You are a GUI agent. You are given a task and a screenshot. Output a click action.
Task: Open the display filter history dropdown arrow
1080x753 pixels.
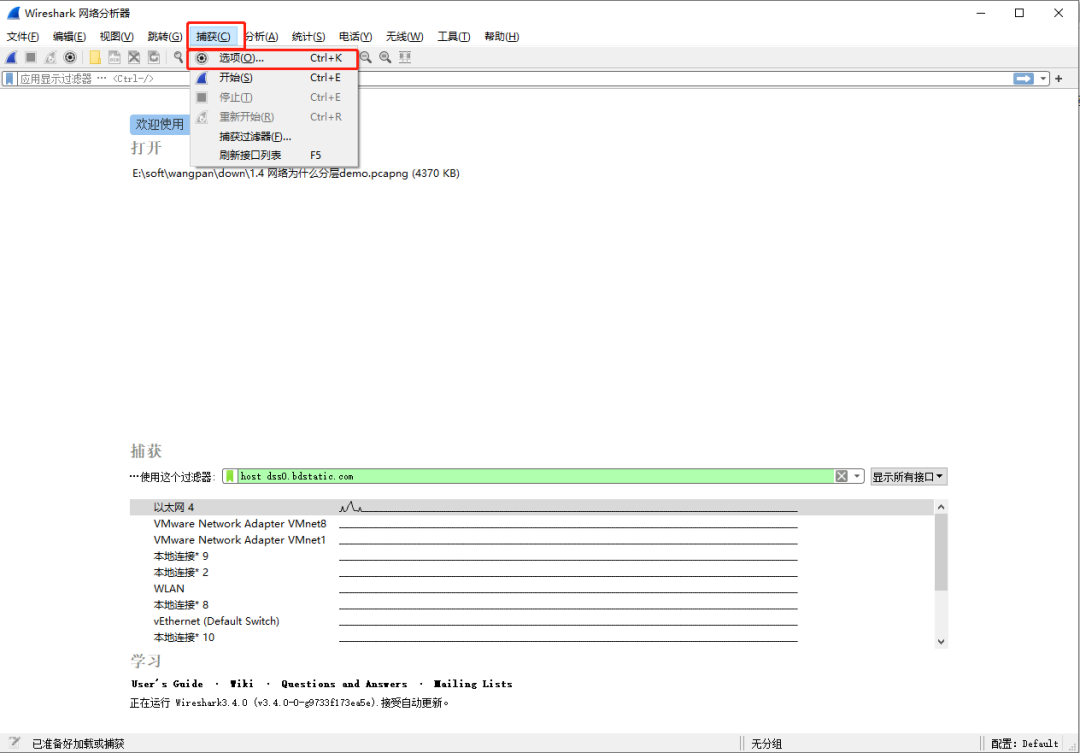click(1043, 79)
